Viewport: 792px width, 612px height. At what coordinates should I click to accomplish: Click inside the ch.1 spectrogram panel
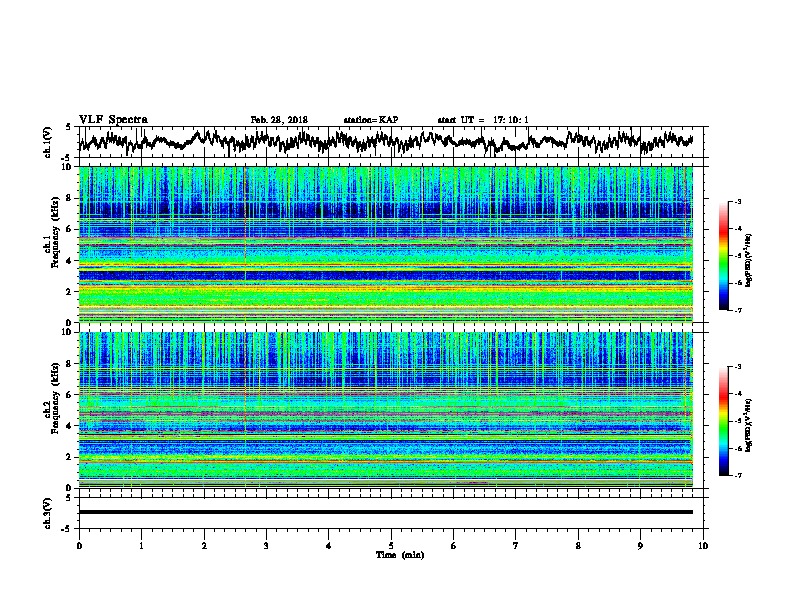pyautogui.click(x=386, y=244)
